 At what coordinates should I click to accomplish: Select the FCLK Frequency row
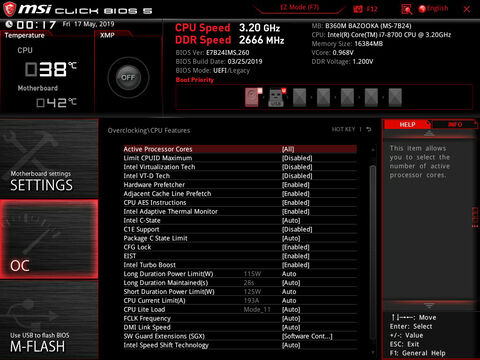[x=240, y=318]
